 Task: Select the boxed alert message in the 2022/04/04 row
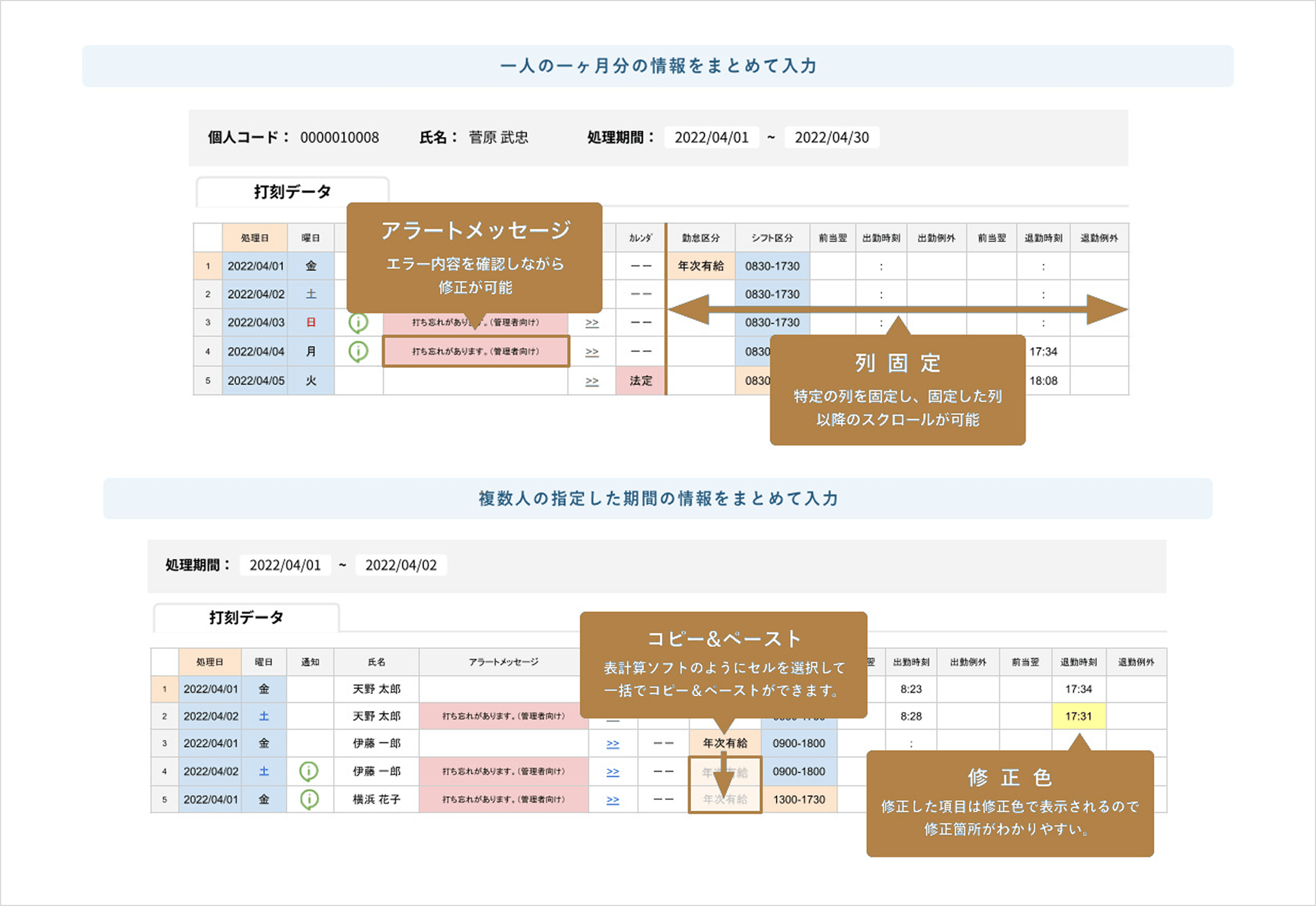(475, 352)
